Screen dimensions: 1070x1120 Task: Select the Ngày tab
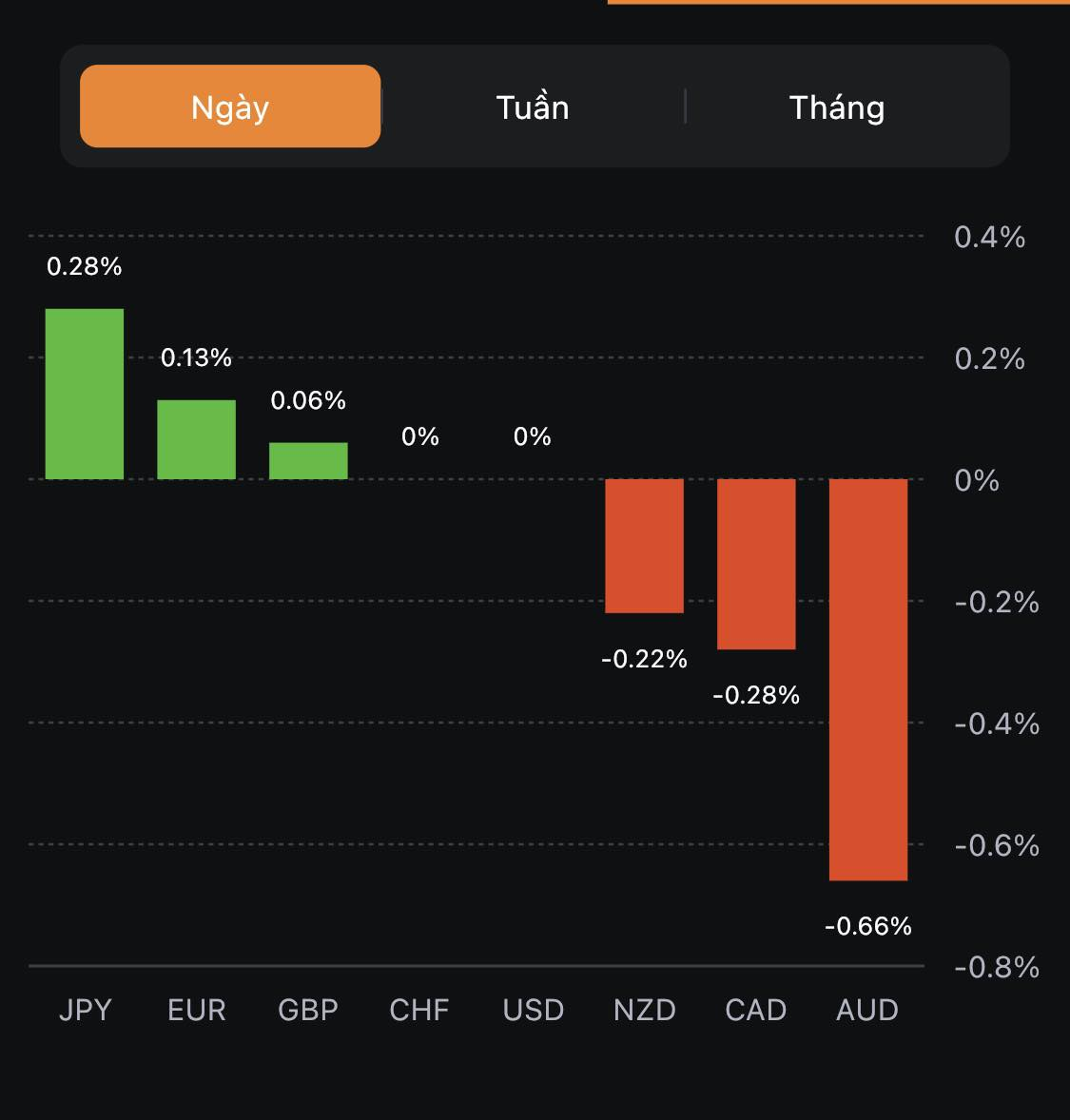click(230, 106)
